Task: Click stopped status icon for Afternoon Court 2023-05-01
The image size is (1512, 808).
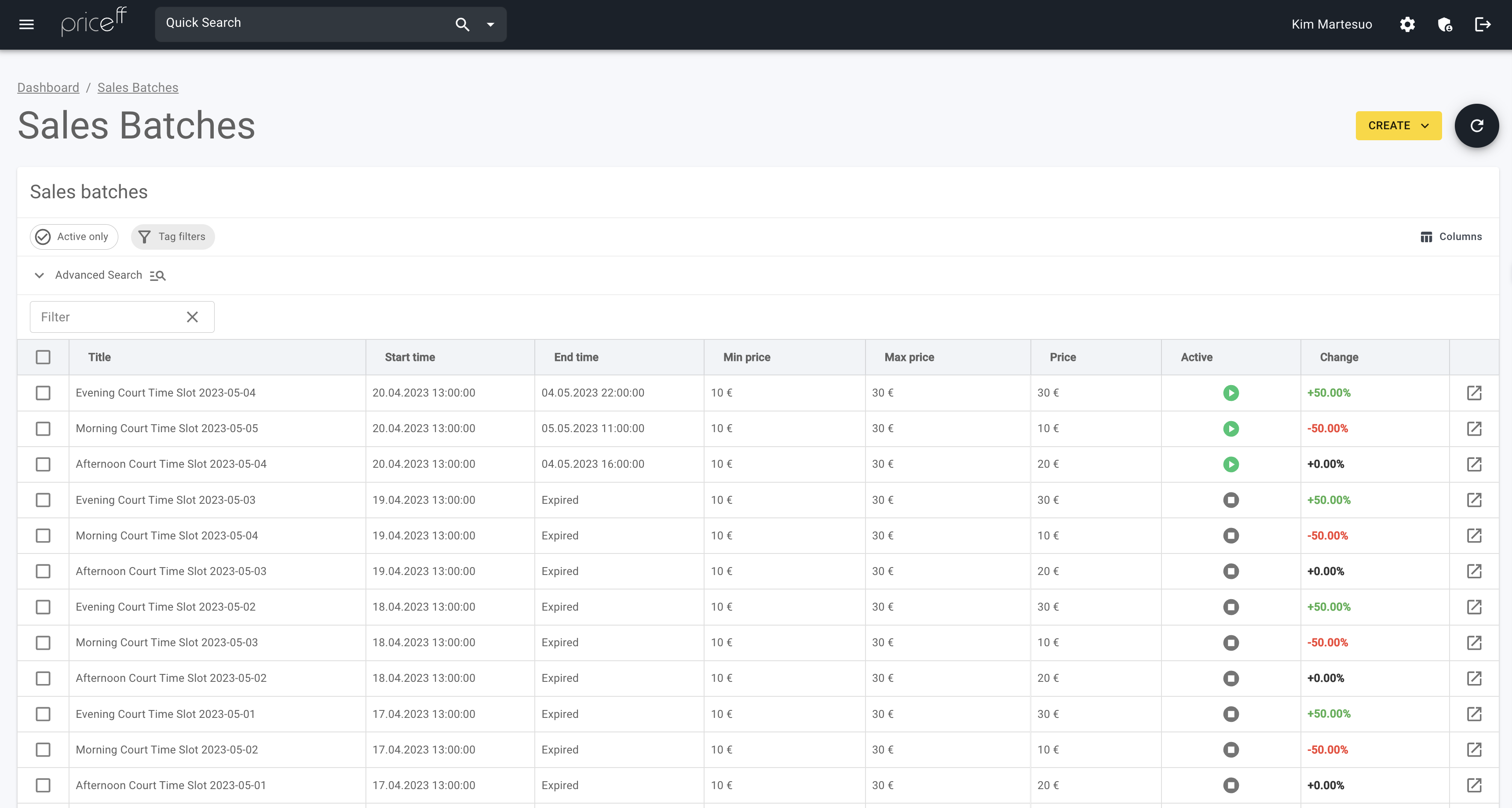Action: click(1231, 785)
